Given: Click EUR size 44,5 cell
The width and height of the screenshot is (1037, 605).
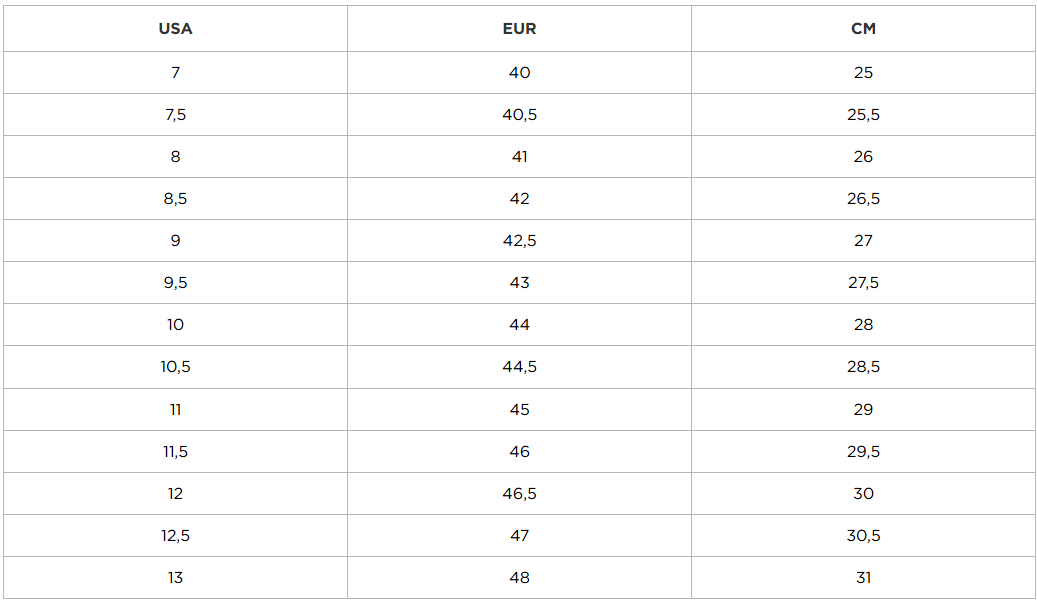Looking at the screenshot, I should click(519, 367).
